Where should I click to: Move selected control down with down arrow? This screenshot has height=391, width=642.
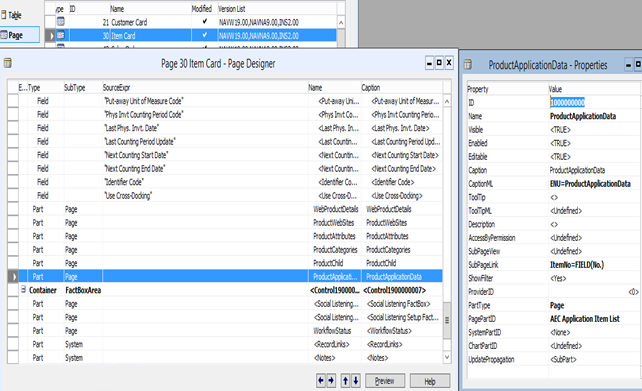click(x=355, y=381)
